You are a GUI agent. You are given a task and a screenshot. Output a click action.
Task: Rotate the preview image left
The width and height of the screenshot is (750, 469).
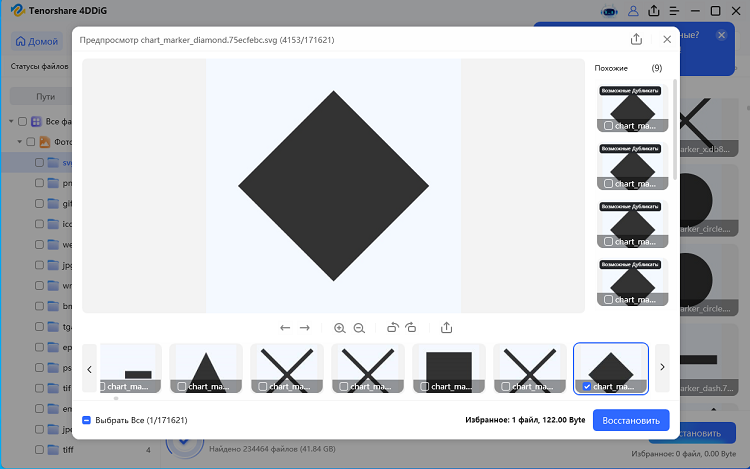coord(392,327)
